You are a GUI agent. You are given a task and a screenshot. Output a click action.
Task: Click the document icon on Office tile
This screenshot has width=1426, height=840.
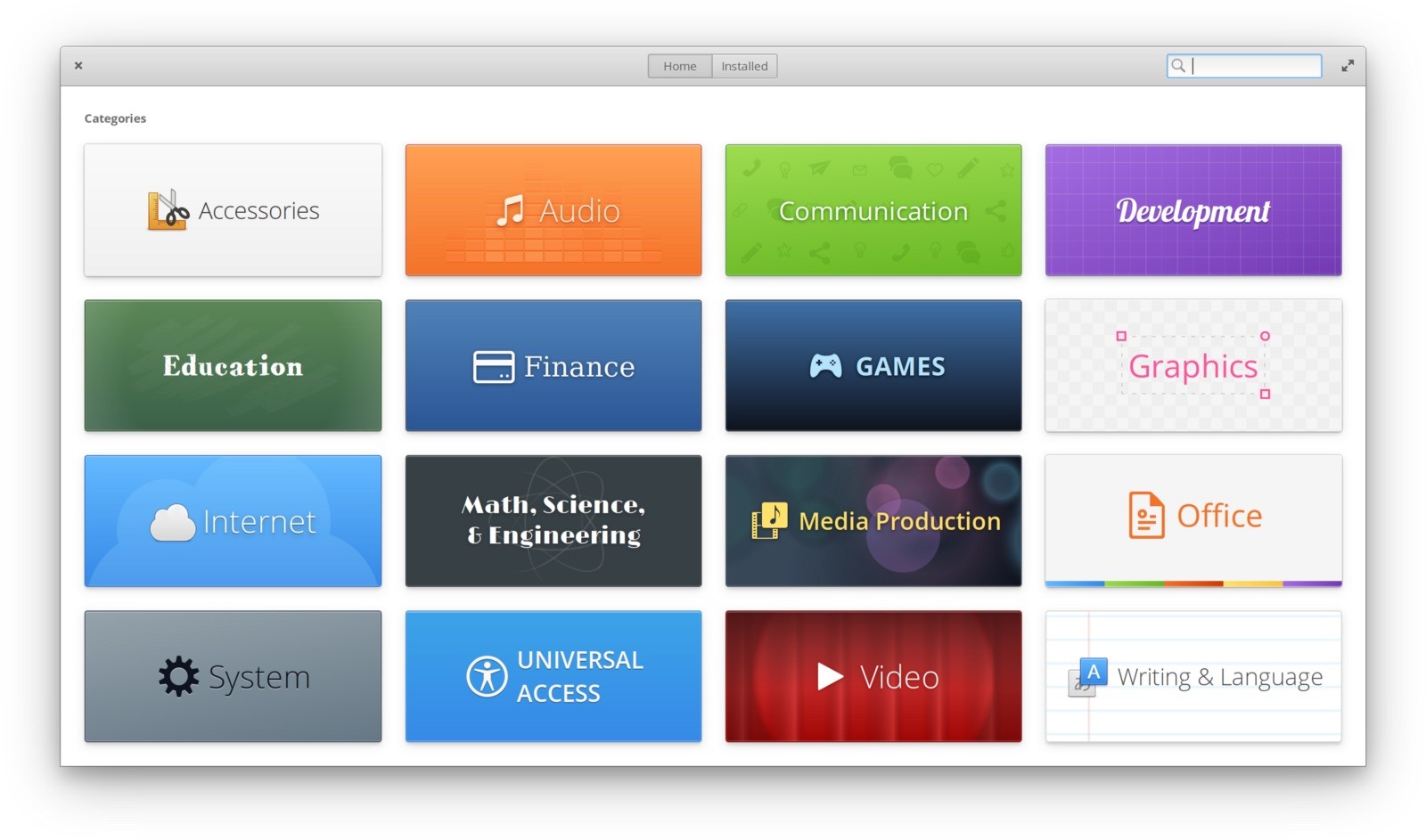1146,516
